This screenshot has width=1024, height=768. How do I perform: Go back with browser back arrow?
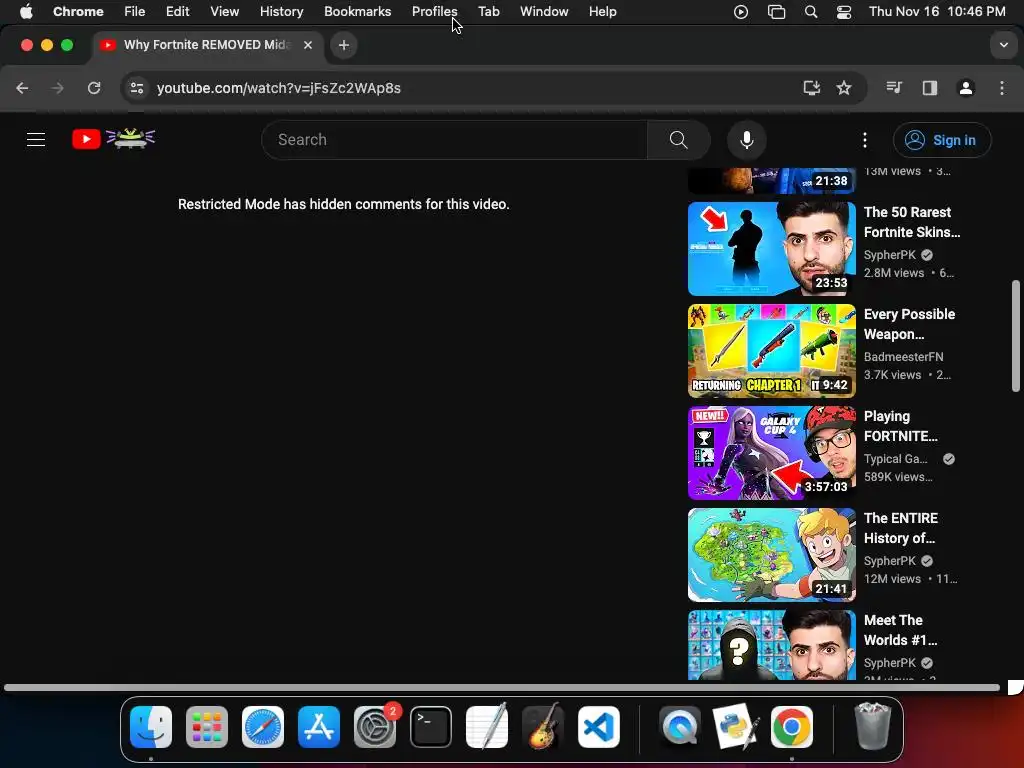click(x=22, y=88)
